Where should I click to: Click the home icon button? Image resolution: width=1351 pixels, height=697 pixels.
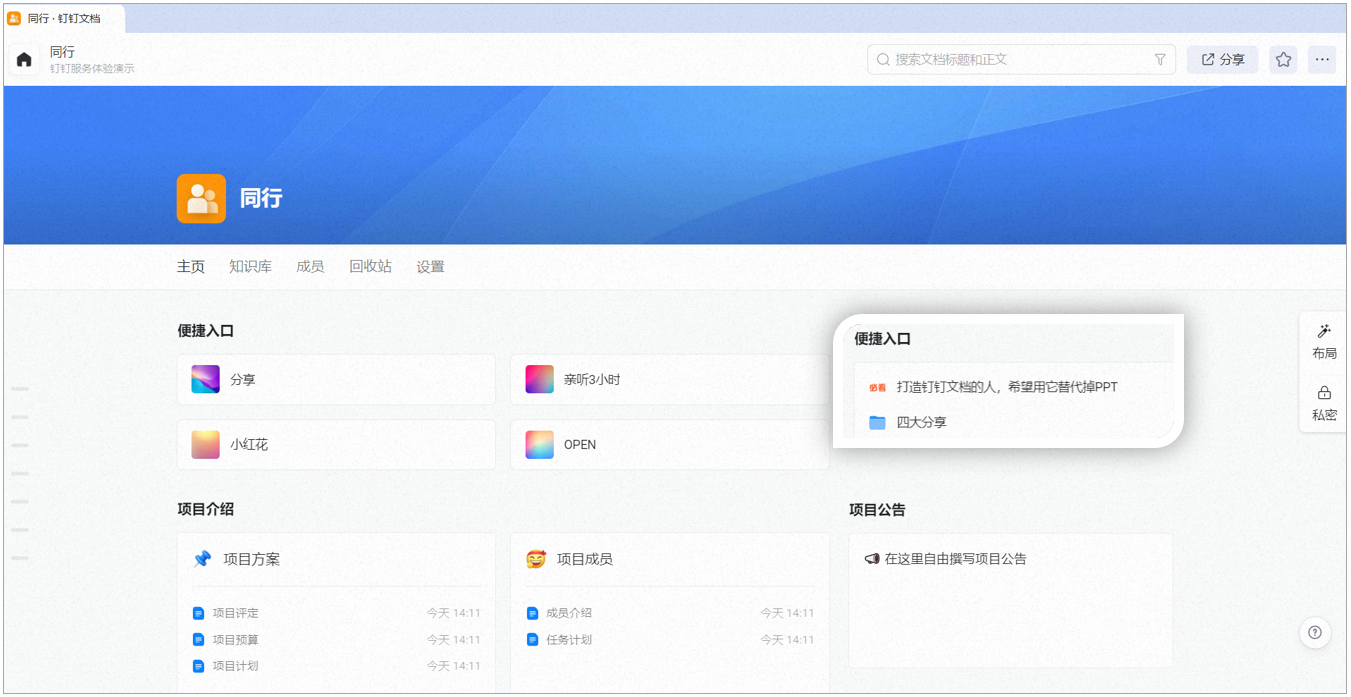point(24,59)
